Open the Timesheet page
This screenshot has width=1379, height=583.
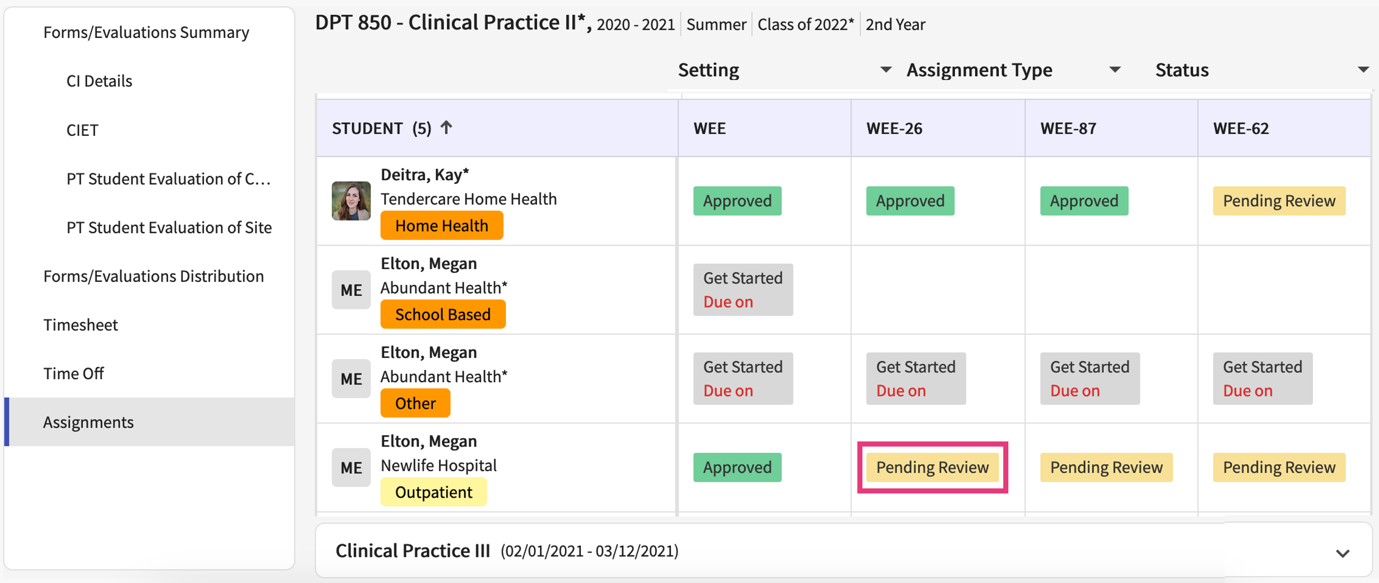[80, 325]
